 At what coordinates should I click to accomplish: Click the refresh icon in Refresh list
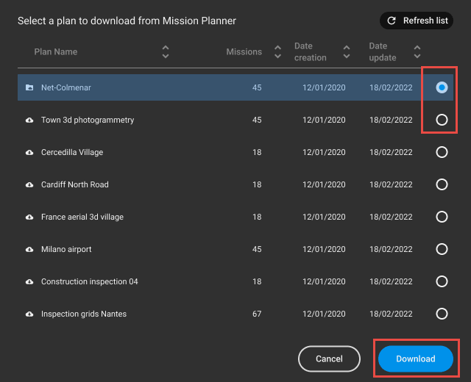(391, 21)
